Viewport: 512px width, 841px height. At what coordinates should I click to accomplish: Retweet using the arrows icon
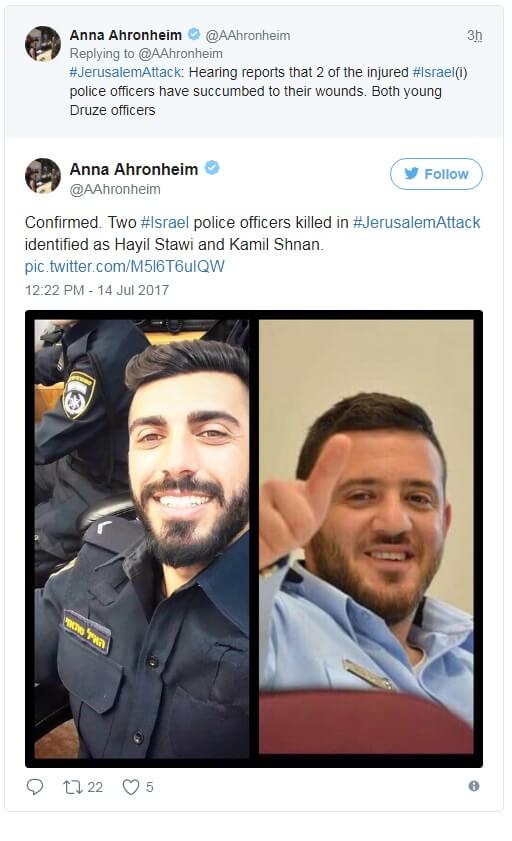72,787
